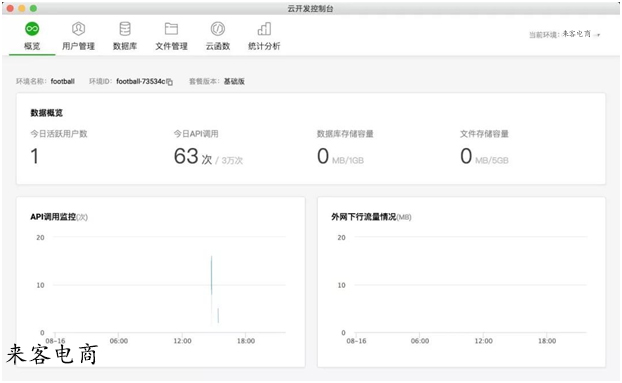Click the 外网下行流量情况 chart title

[364, 217]
